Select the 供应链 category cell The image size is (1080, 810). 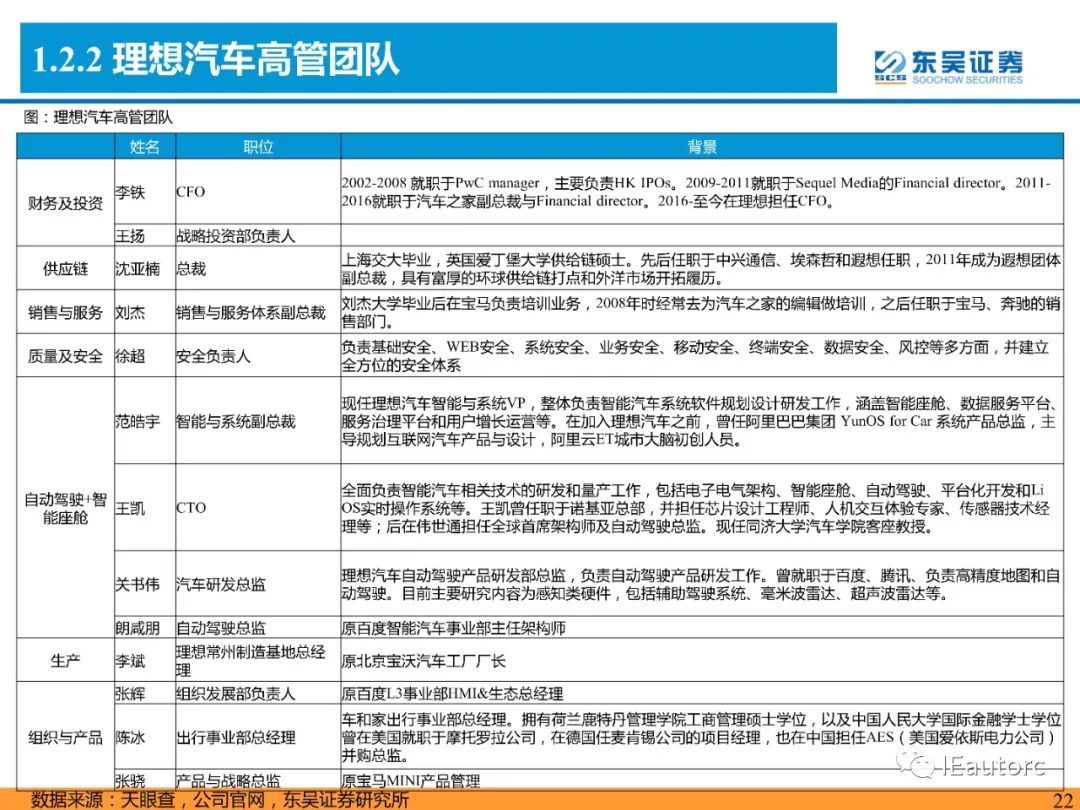(65, 268)
